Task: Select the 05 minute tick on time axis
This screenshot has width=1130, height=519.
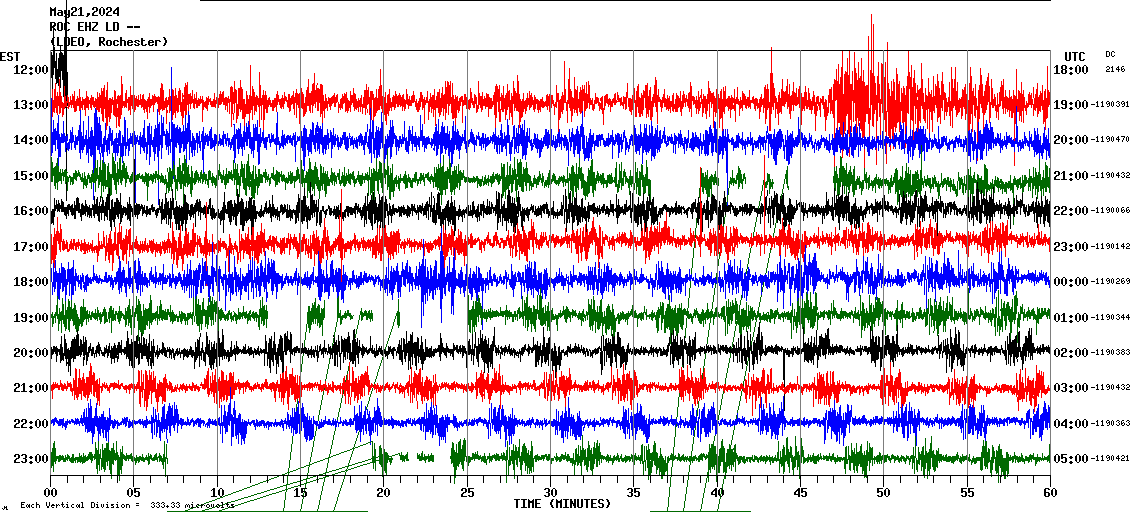Action: click(134, 493)
